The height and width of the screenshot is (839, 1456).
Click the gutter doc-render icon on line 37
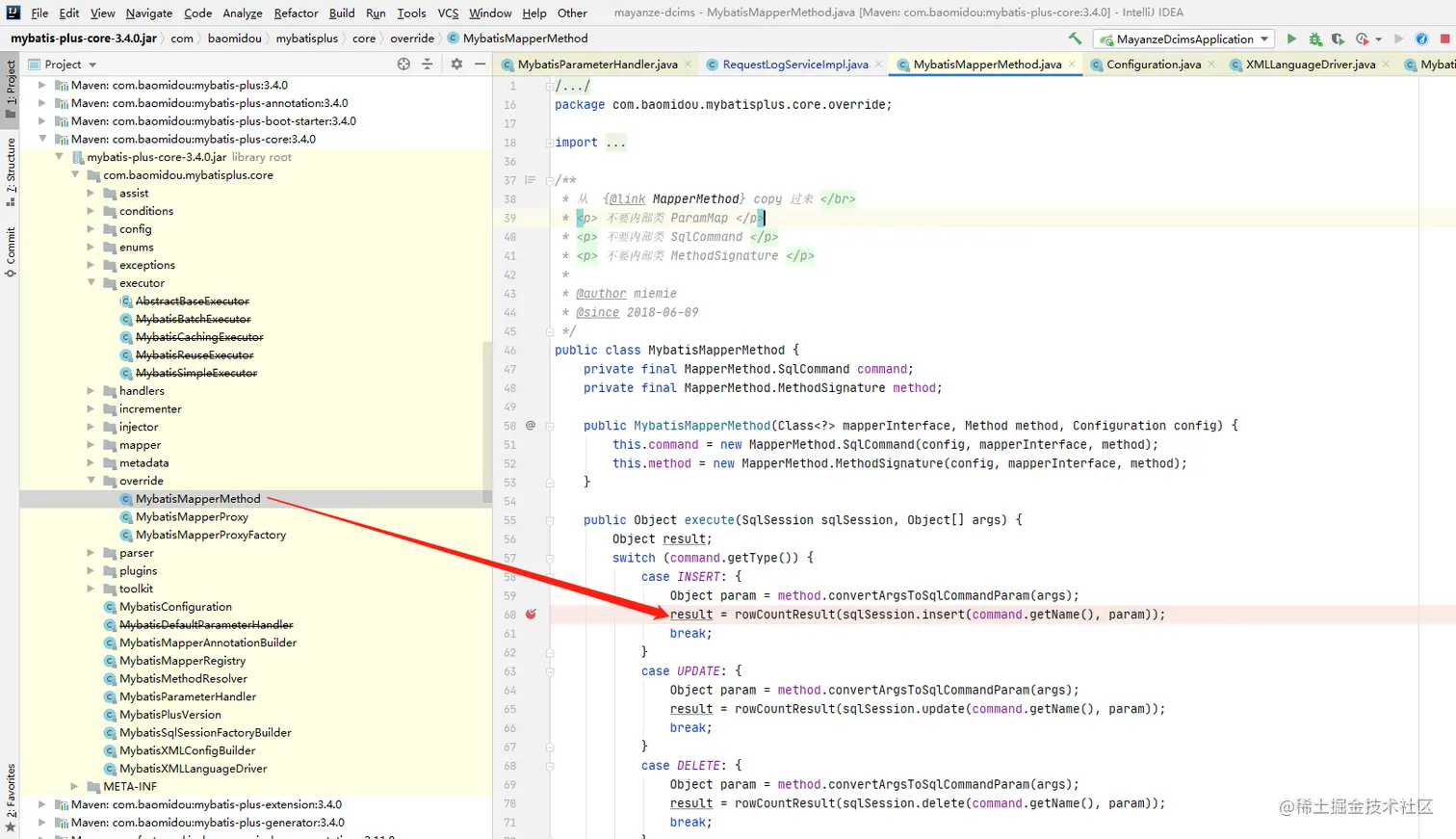tap(530, 180)
